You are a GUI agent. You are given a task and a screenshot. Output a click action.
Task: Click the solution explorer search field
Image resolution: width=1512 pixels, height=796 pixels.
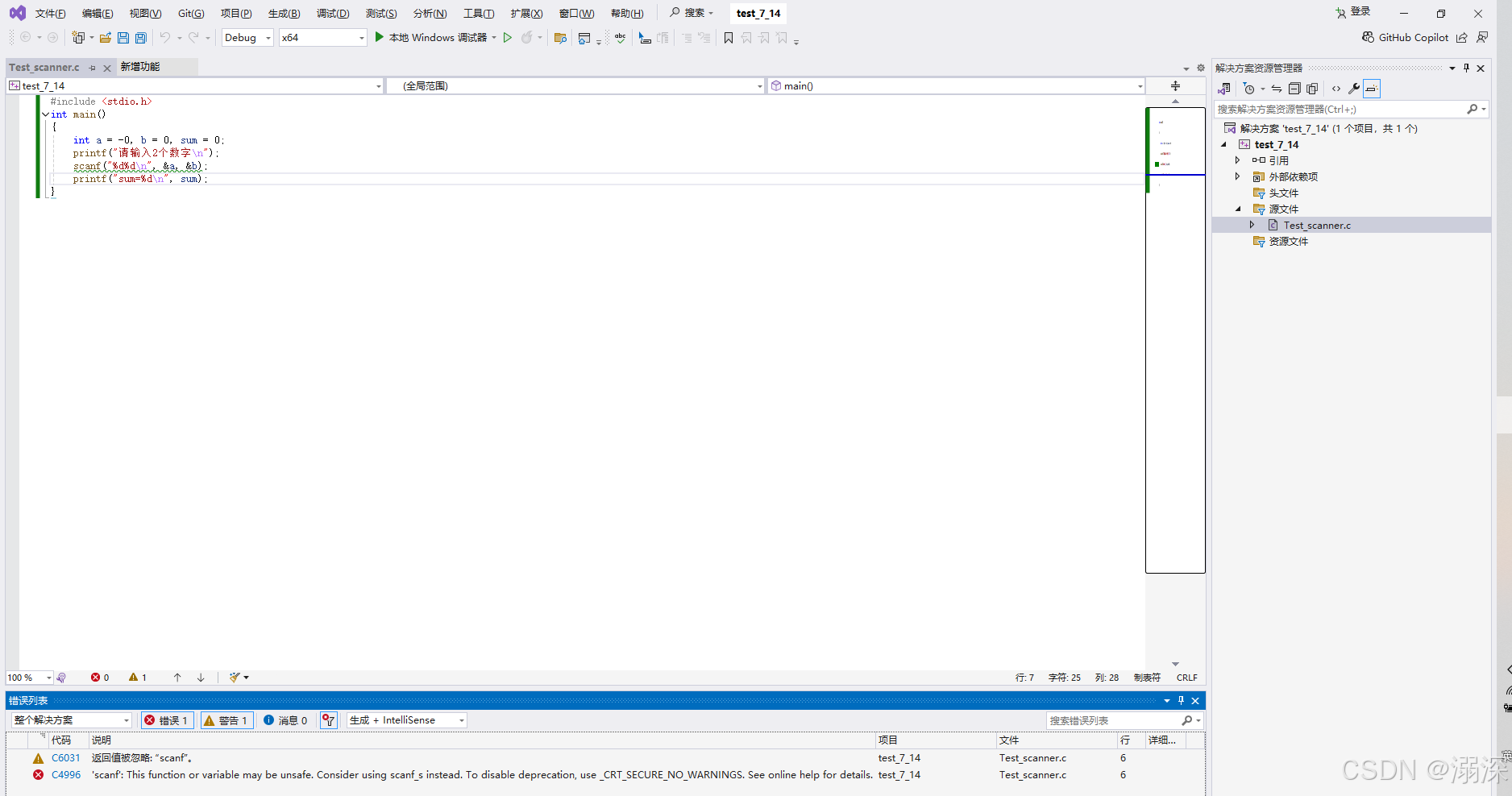1351,110
